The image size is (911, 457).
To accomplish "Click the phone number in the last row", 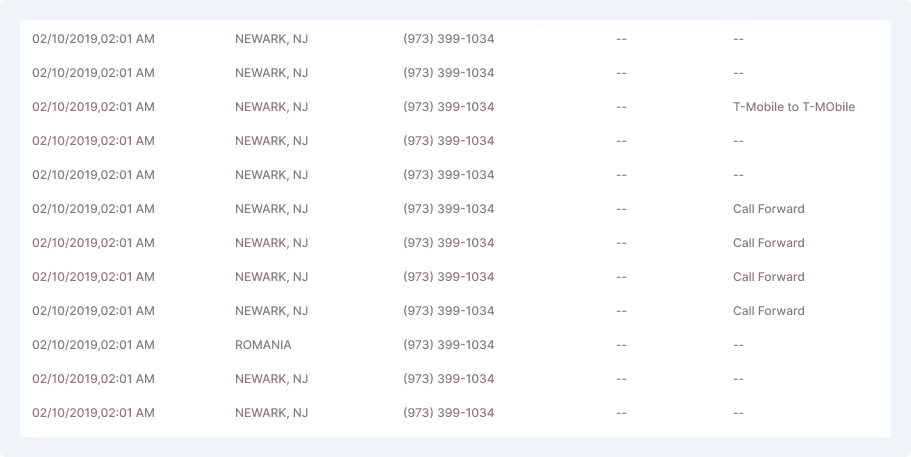I will [448, 413].
